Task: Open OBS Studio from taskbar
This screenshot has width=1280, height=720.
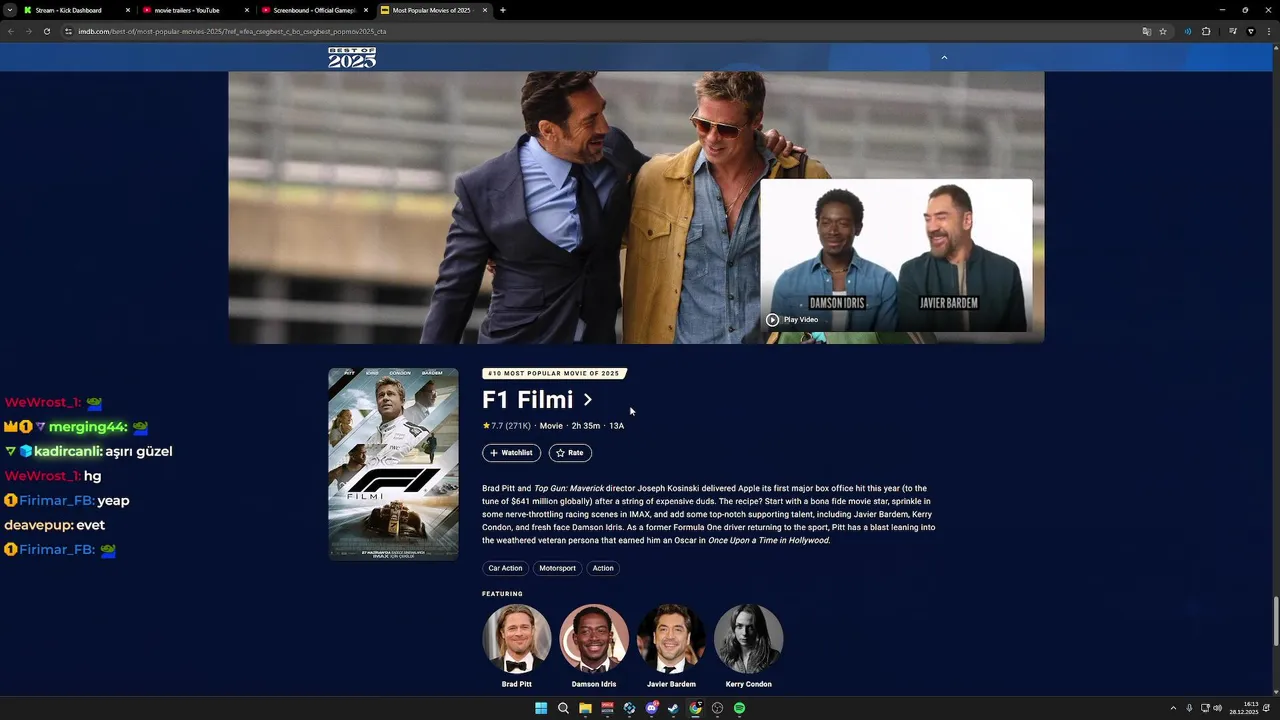Action: click(717, 708)
